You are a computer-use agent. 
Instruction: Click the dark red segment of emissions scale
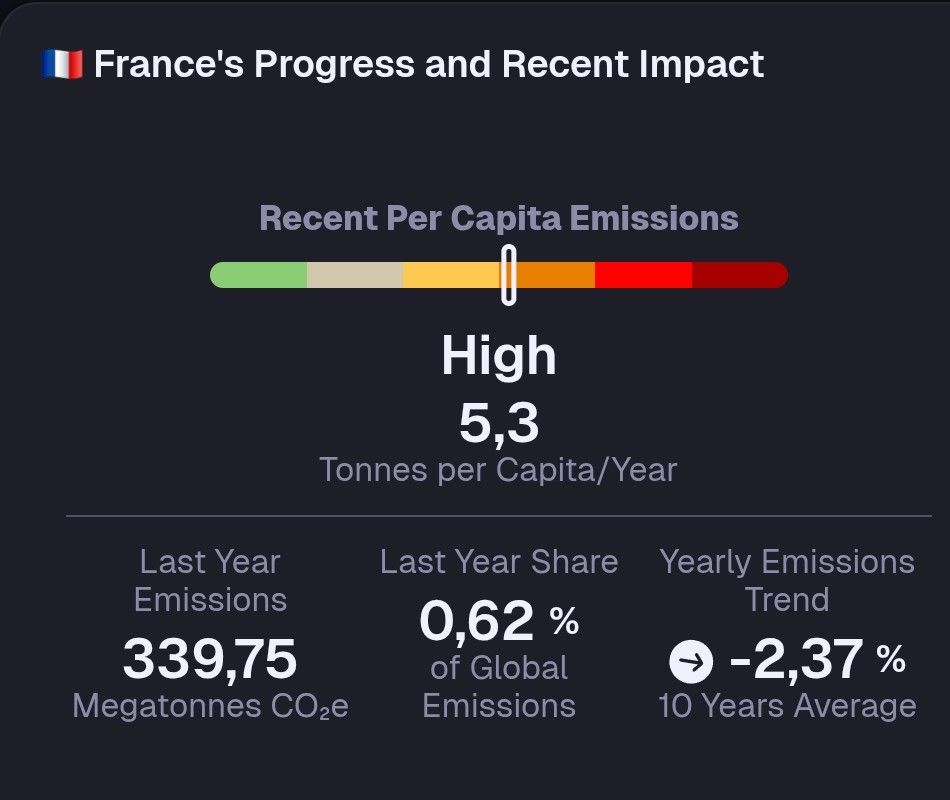pyautogui.click(x=740, y=275)
